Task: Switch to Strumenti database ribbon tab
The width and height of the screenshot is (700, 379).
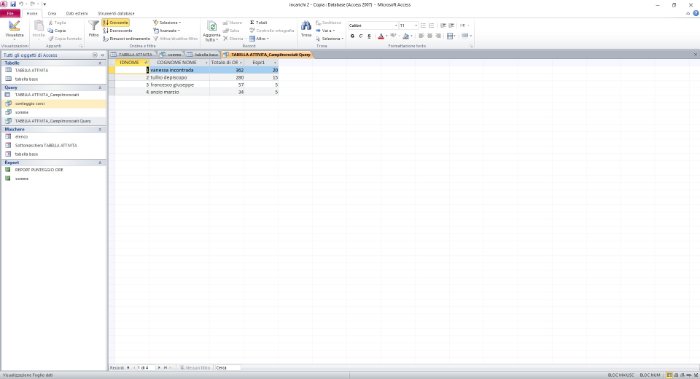Action: (116, 13)
